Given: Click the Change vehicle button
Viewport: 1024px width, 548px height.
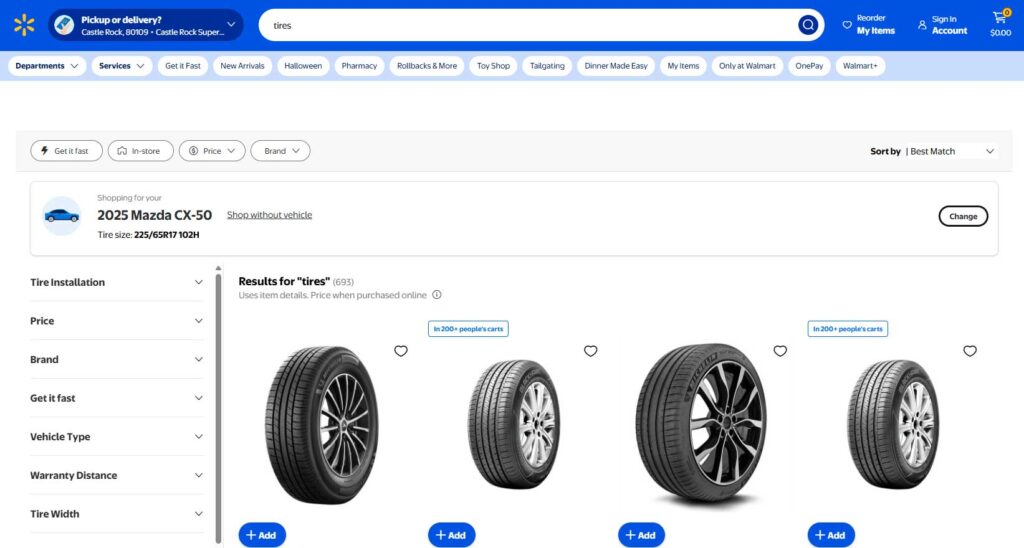Looking at the screenshot, I should tap(963, 216).
